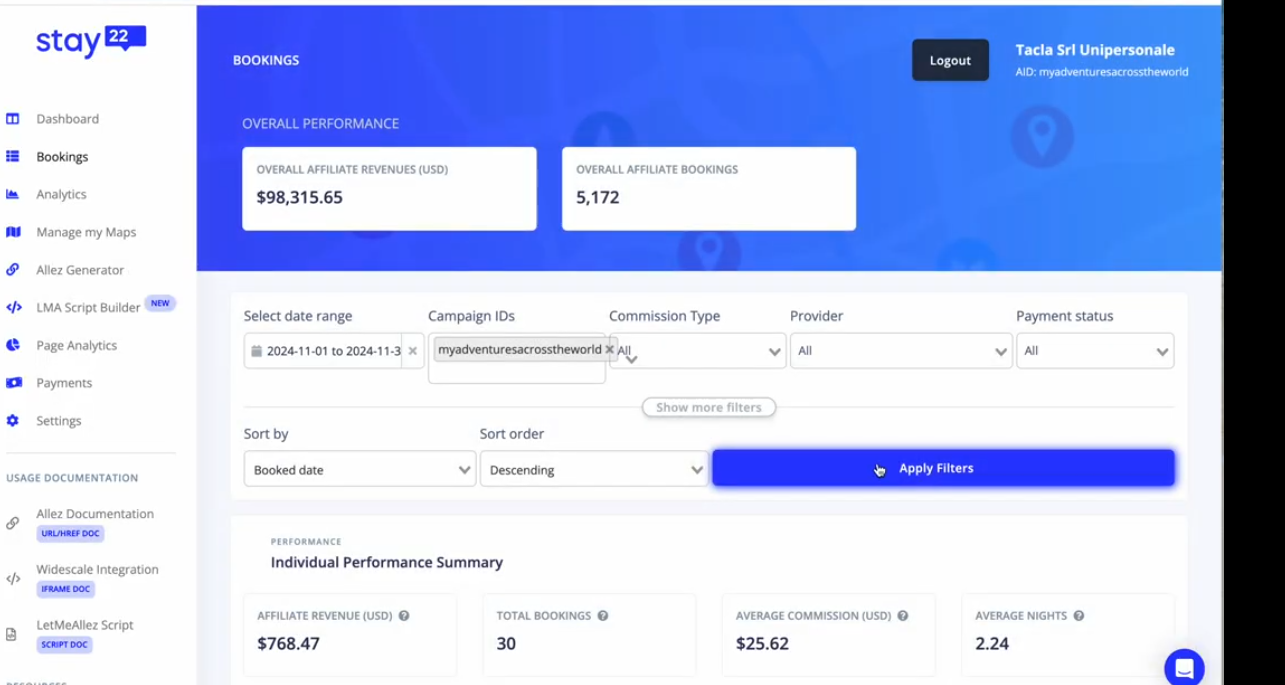Image resolution: width=1285 pixels, height=685 pixels.
Task: Click the Stay22 logo
Action: coord(91,41)
